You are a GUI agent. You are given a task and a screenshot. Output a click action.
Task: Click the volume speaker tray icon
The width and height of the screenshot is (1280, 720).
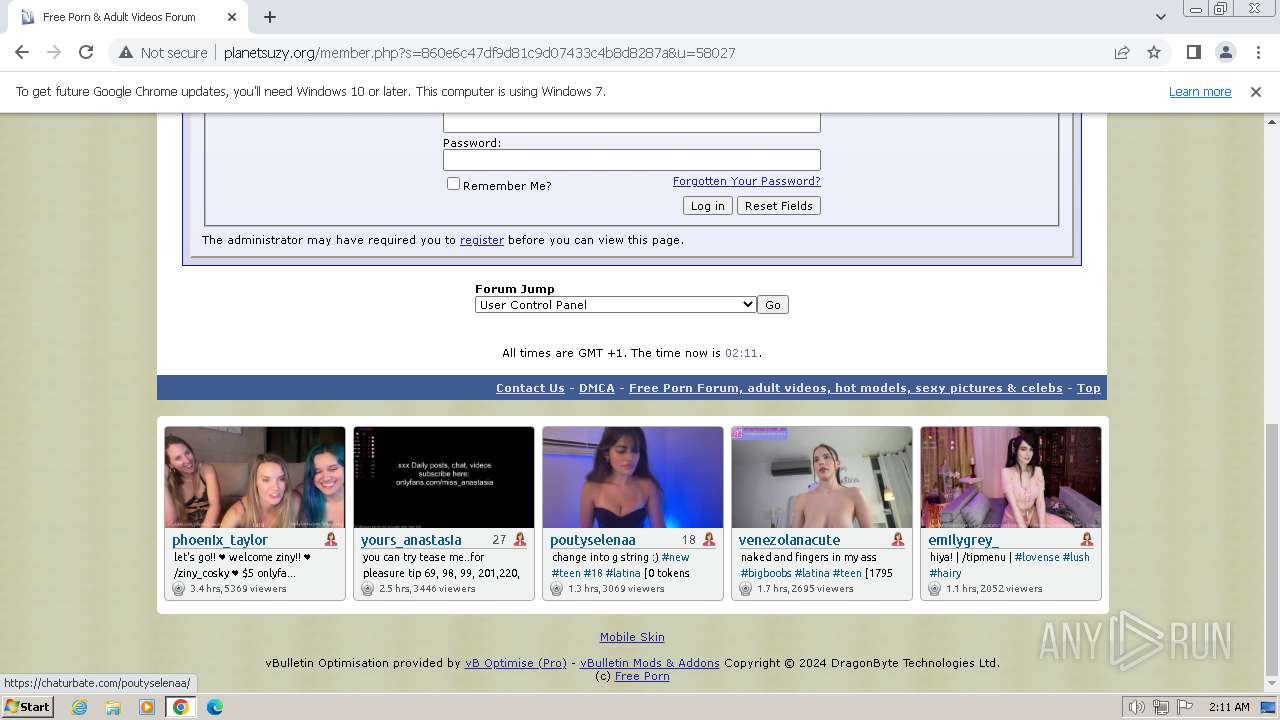(1137, 707)
